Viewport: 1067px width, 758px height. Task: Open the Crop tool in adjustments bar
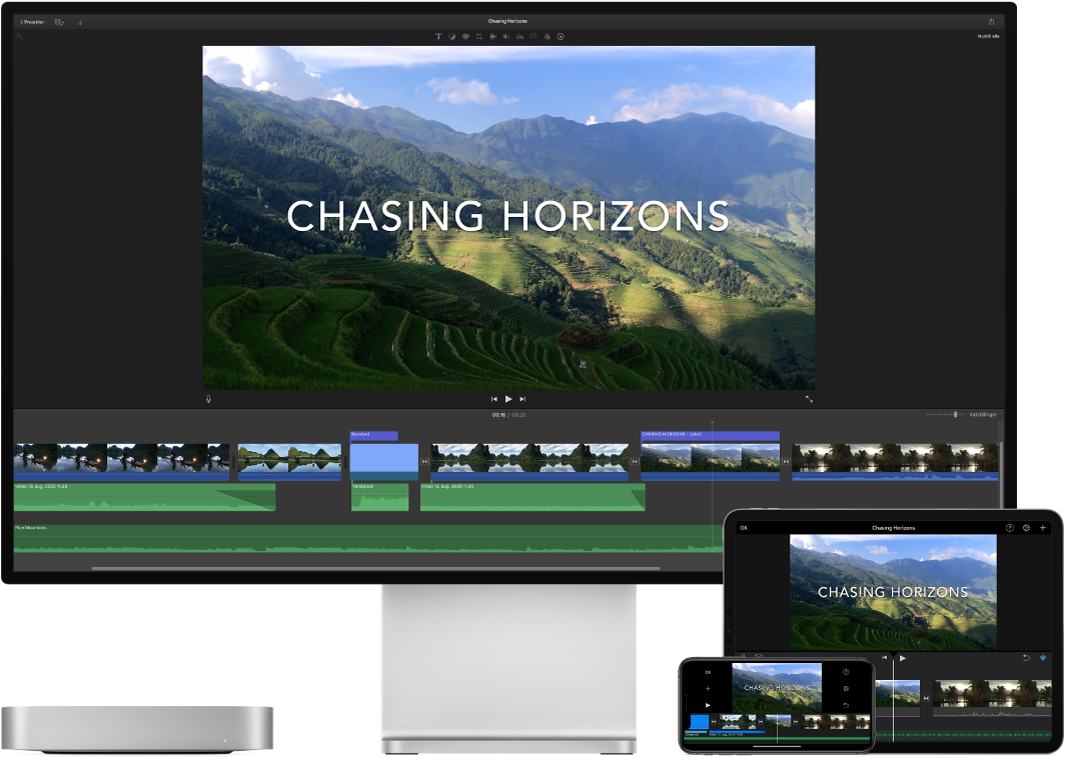[479, 36]
